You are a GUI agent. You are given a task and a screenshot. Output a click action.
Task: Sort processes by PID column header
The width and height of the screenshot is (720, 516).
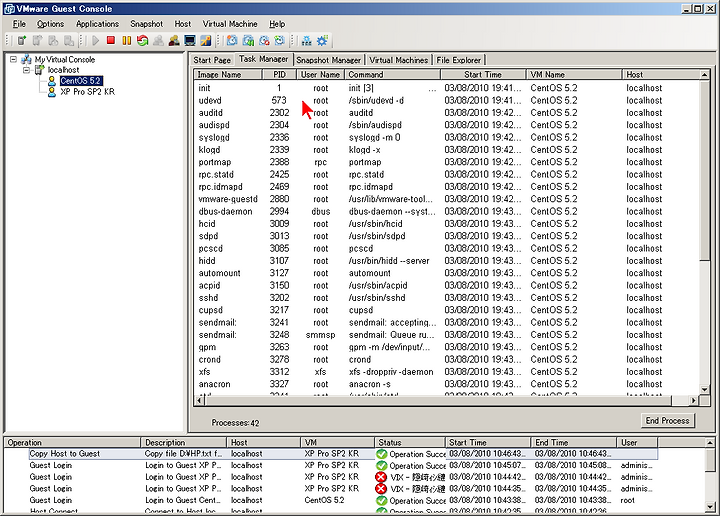[279, 74]
